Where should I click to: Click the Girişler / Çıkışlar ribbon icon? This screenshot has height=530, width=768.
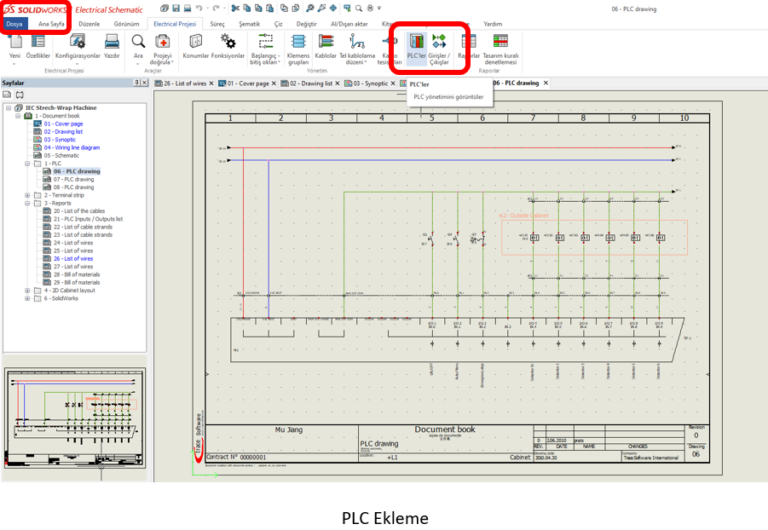[440, 44]
